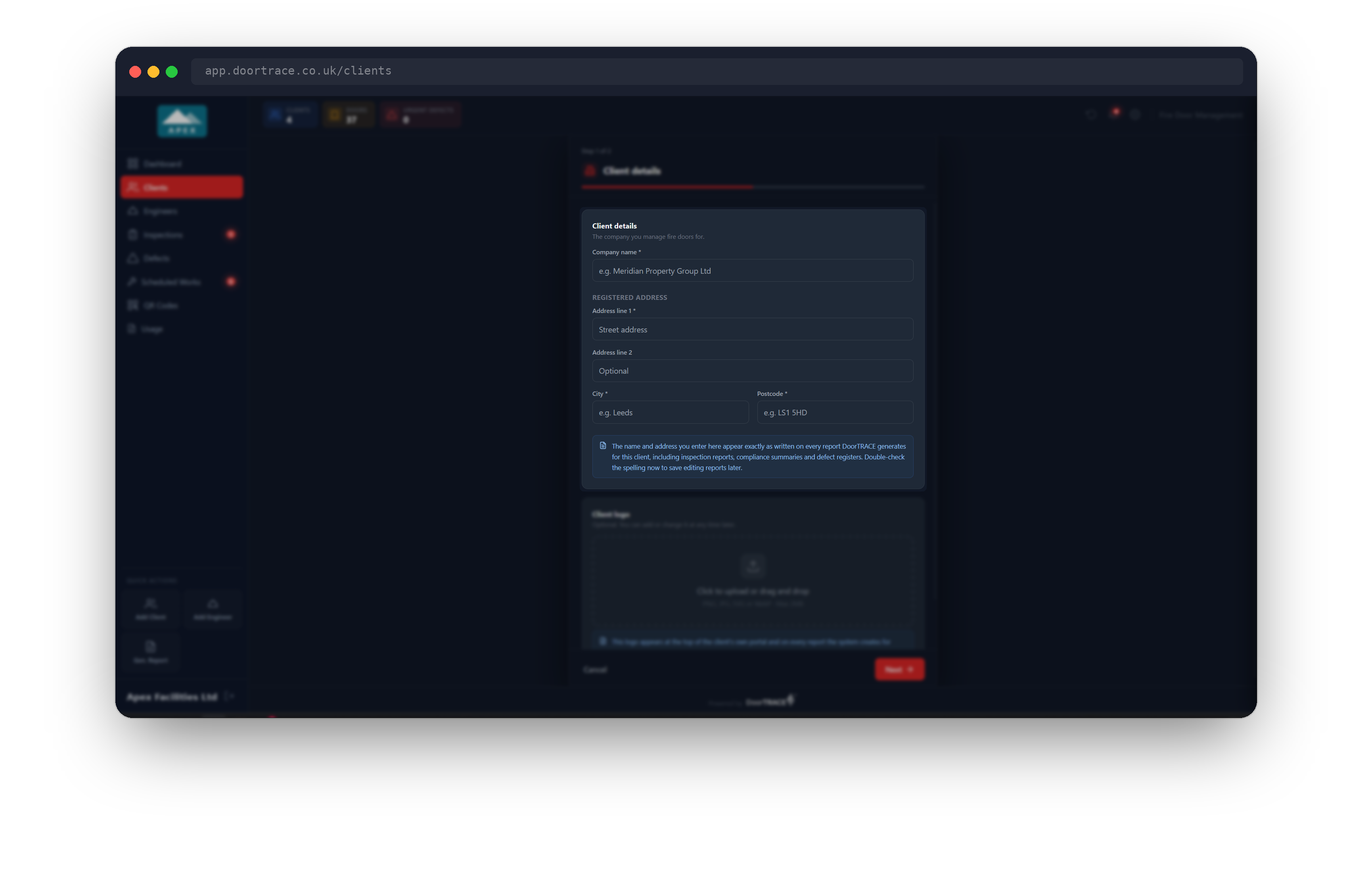1372x883 pixels.
Task: Click the blue Clients stat card
Action: tap(291, 115)
